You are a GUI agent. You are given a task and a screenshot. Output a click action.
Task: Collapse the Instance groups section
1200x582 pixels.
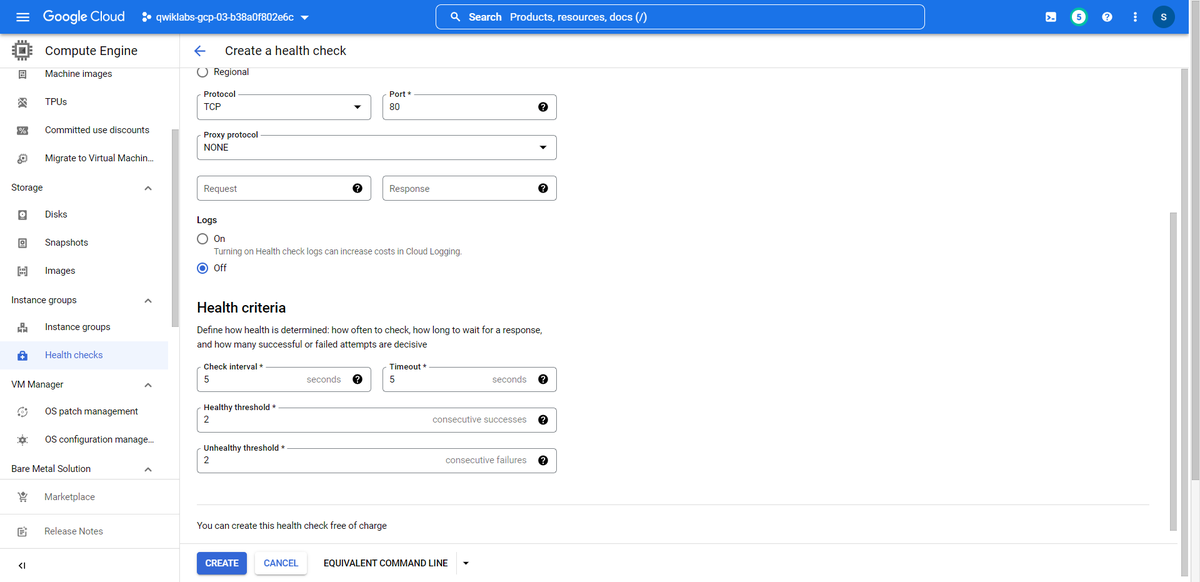pos(148,300)
